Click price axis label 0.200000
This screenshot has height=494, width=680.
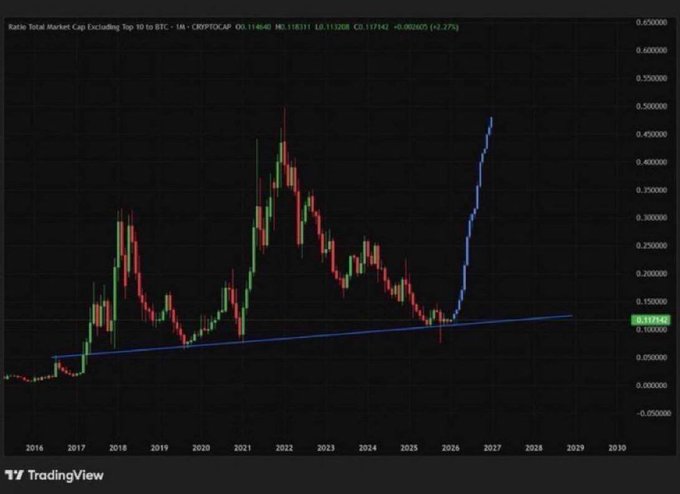tap(651, 274)
